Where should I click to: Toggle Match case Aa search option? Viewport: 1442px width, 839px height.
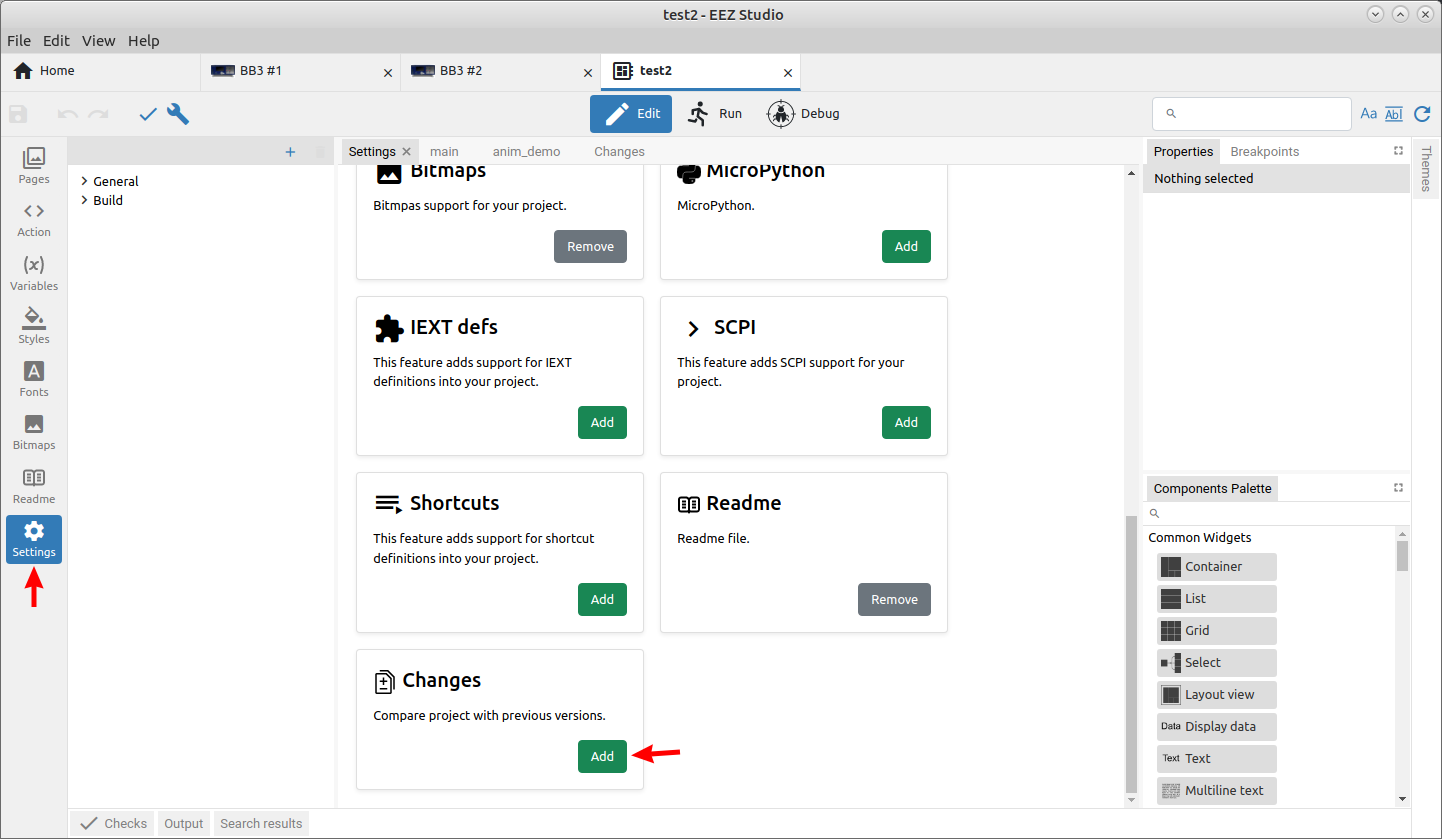pyautogui.click(x=1369, y=114)
